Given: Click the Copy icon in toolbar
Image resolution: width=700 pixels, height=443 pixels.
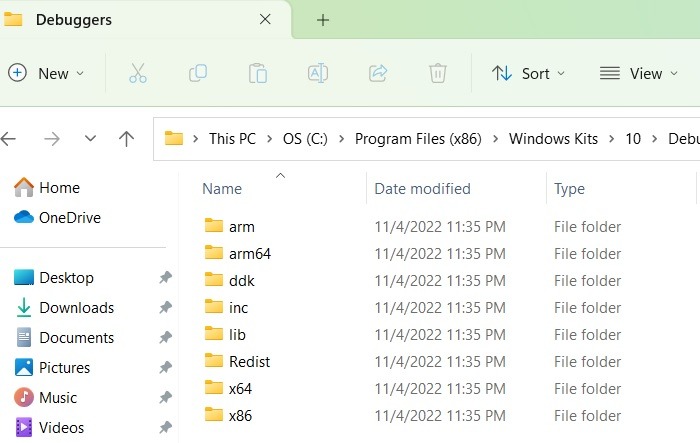Looking at the screenshot, I should click(198, 73).
